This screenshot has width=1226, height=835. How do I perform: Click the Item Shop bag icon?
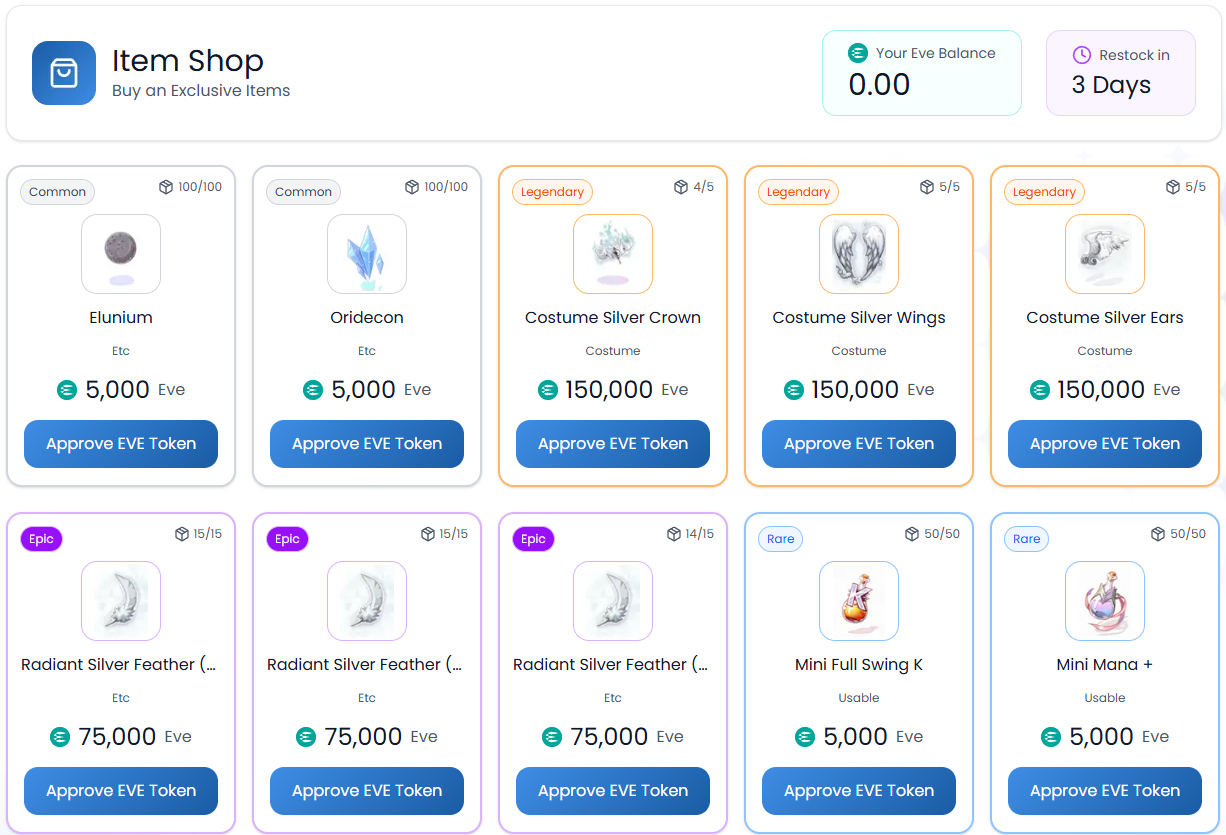tap(64, 73)
